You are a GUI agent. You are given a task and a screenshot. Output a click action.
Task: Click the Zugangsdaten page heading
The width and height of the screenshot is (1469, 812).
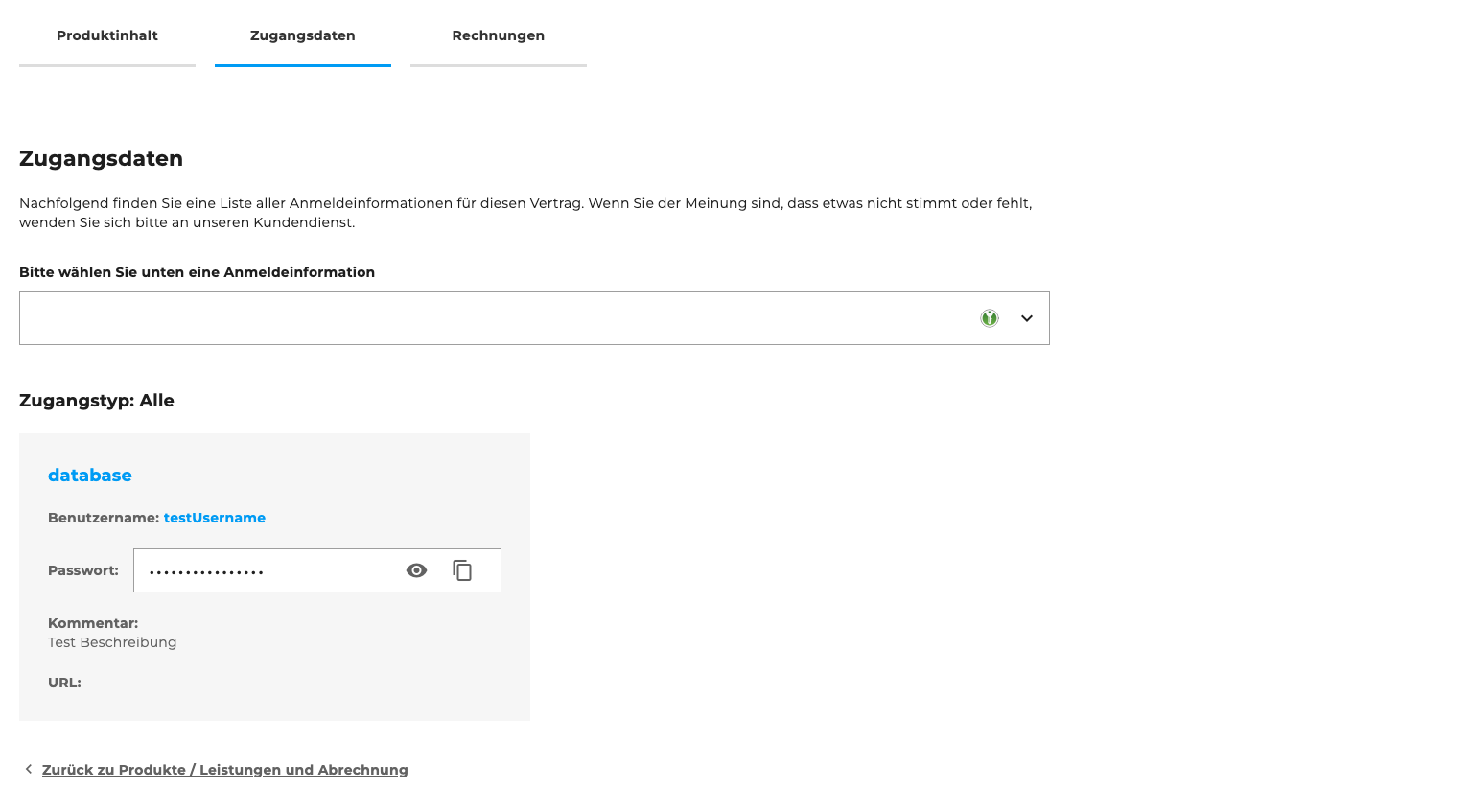101,159
